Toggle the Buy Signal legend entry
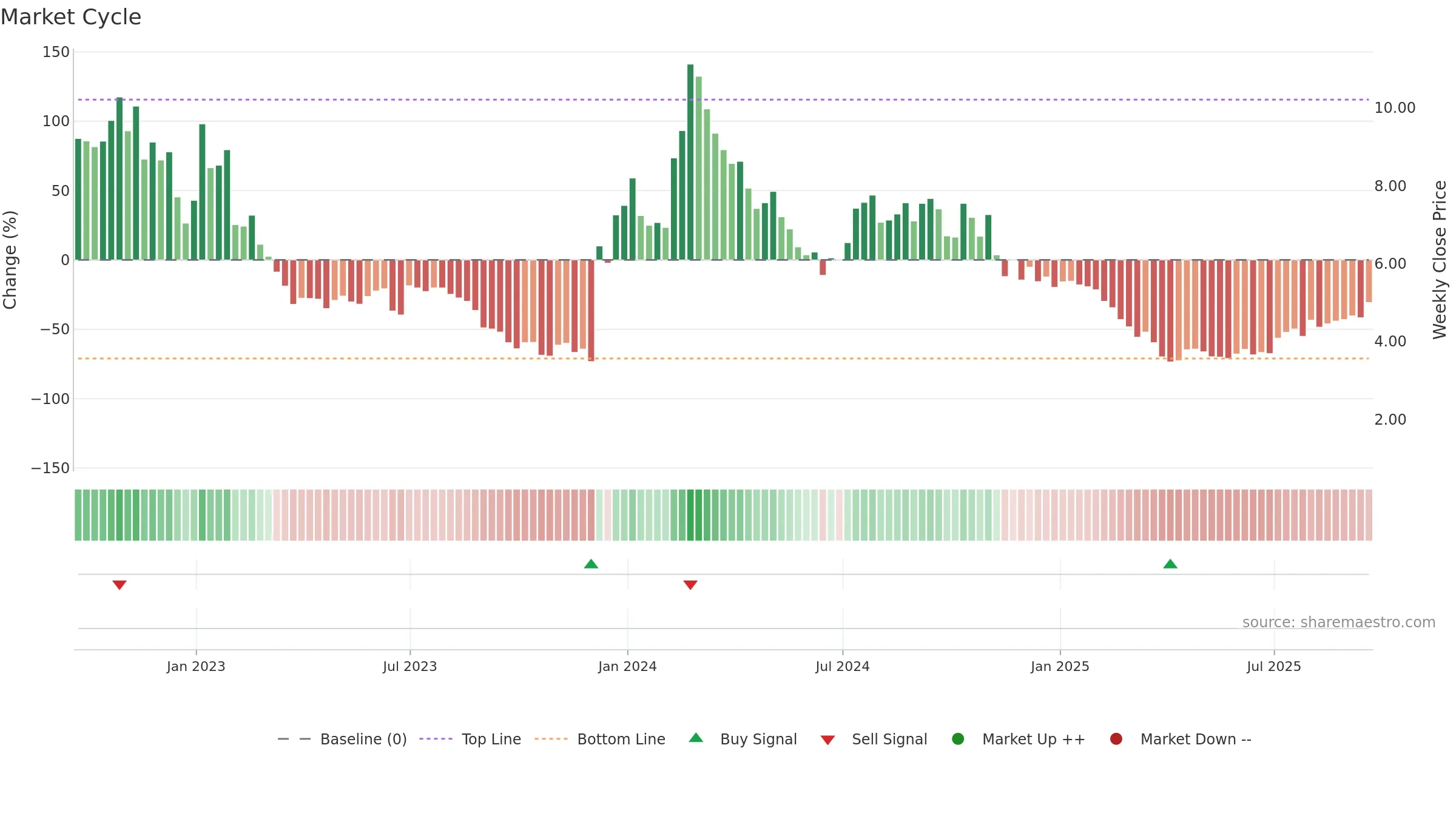1456x819 pixels. coord(743,739)
